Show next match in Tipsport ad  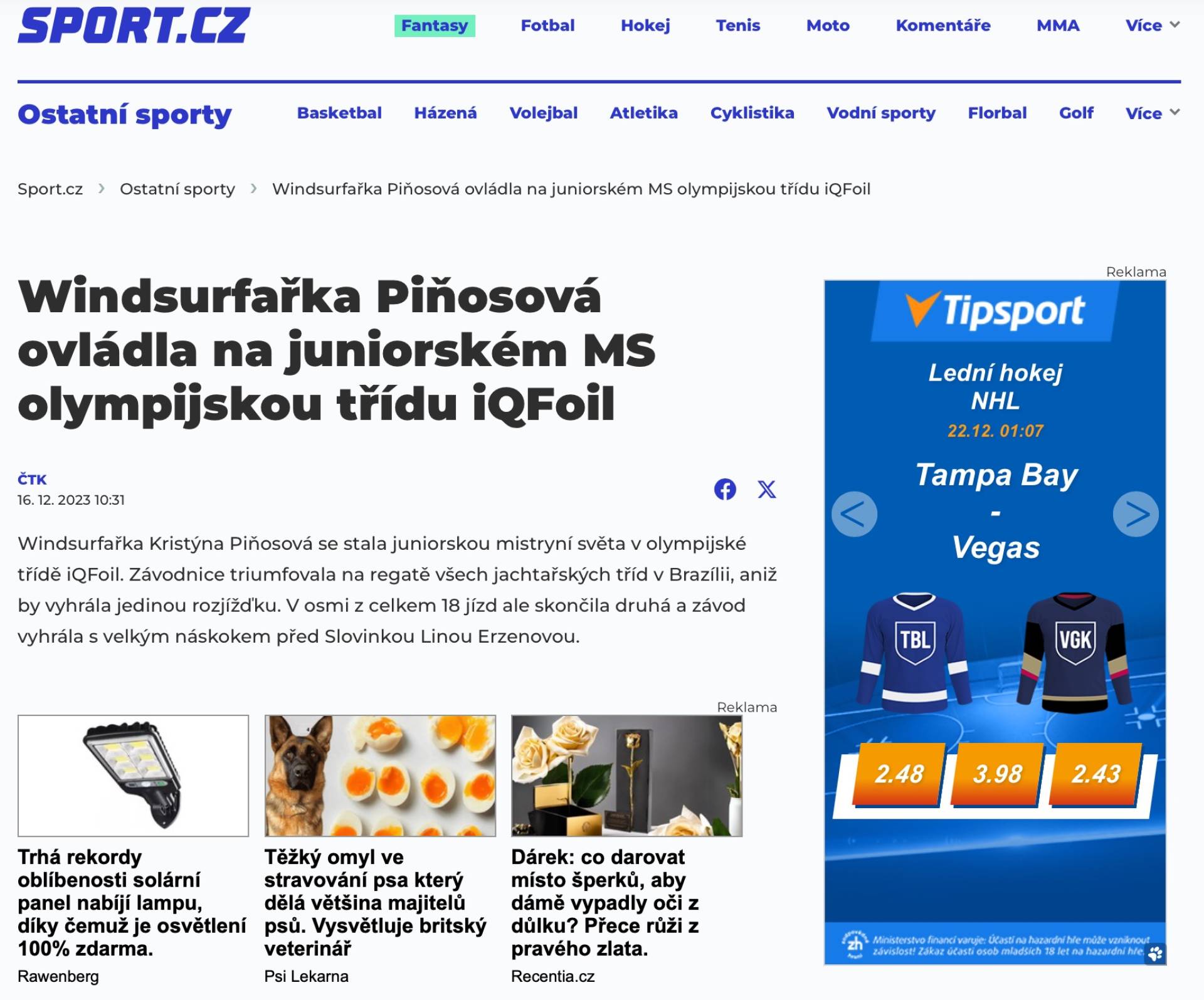(1135, 514)
